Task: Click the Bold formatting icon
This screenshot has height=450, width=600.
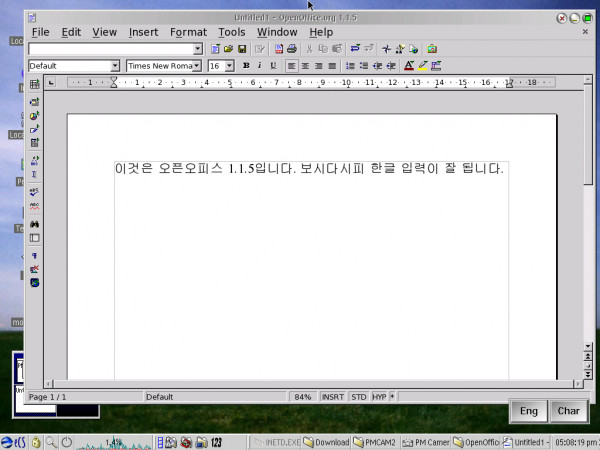Action: pos(246,66)
